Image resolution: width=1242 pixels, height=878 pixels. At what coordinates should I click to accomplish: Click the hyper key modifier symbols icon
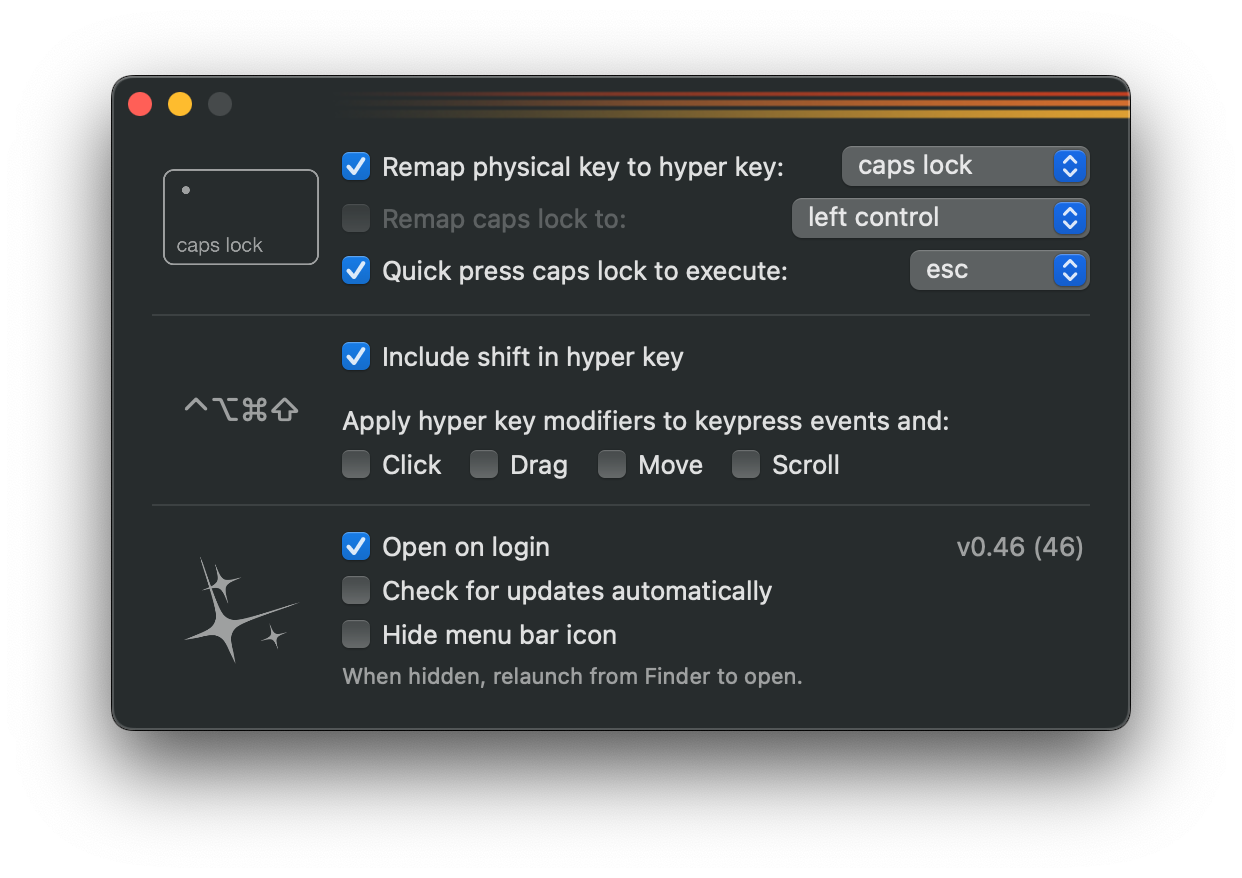coord(241,409)
